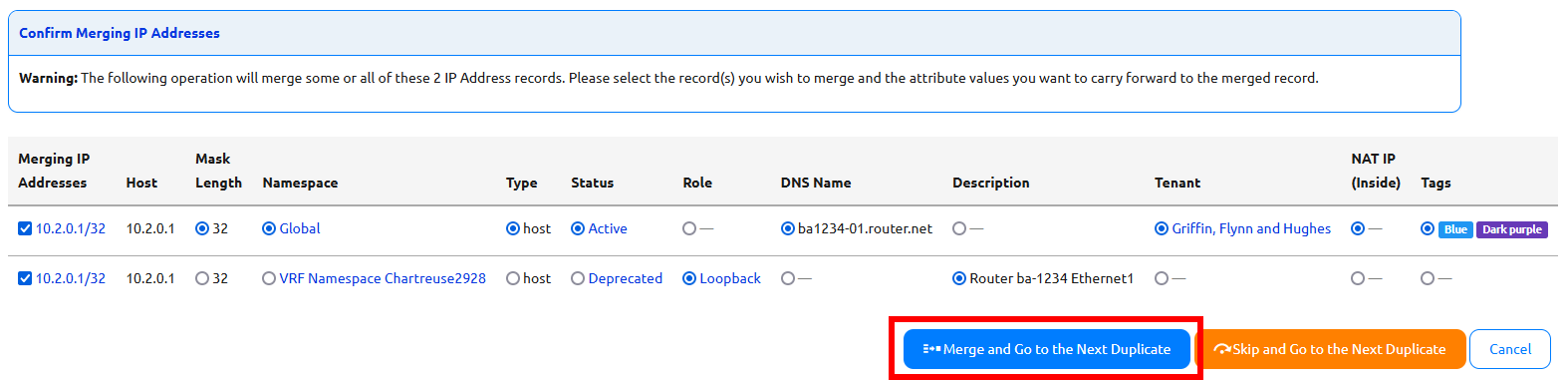
Task: Click Skip and Go to the Next Duplicate
Action: (1331, 349)
